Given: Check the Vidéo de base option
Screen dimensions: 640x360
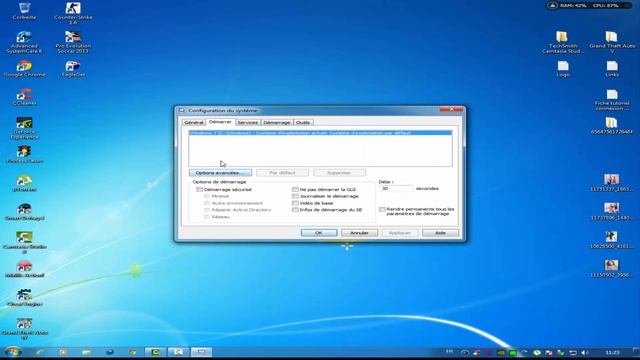Looking at the screenshot, I should click(295, 203).
